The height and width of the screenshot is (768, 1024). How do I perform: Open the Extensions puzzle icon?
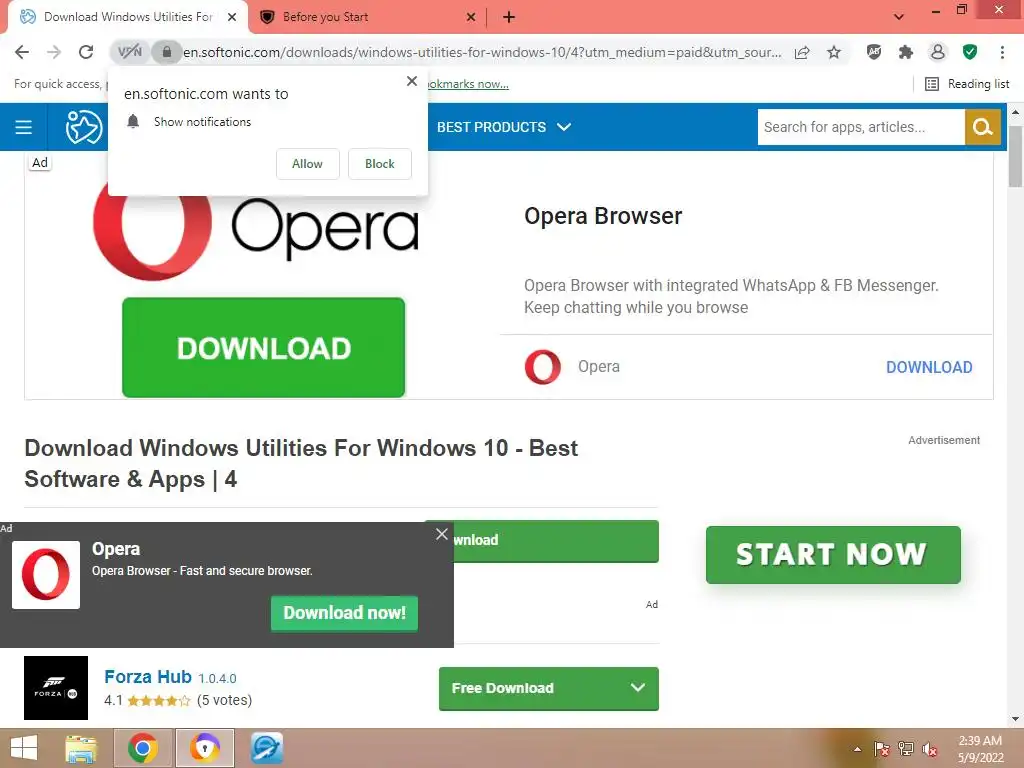point(906,52)
